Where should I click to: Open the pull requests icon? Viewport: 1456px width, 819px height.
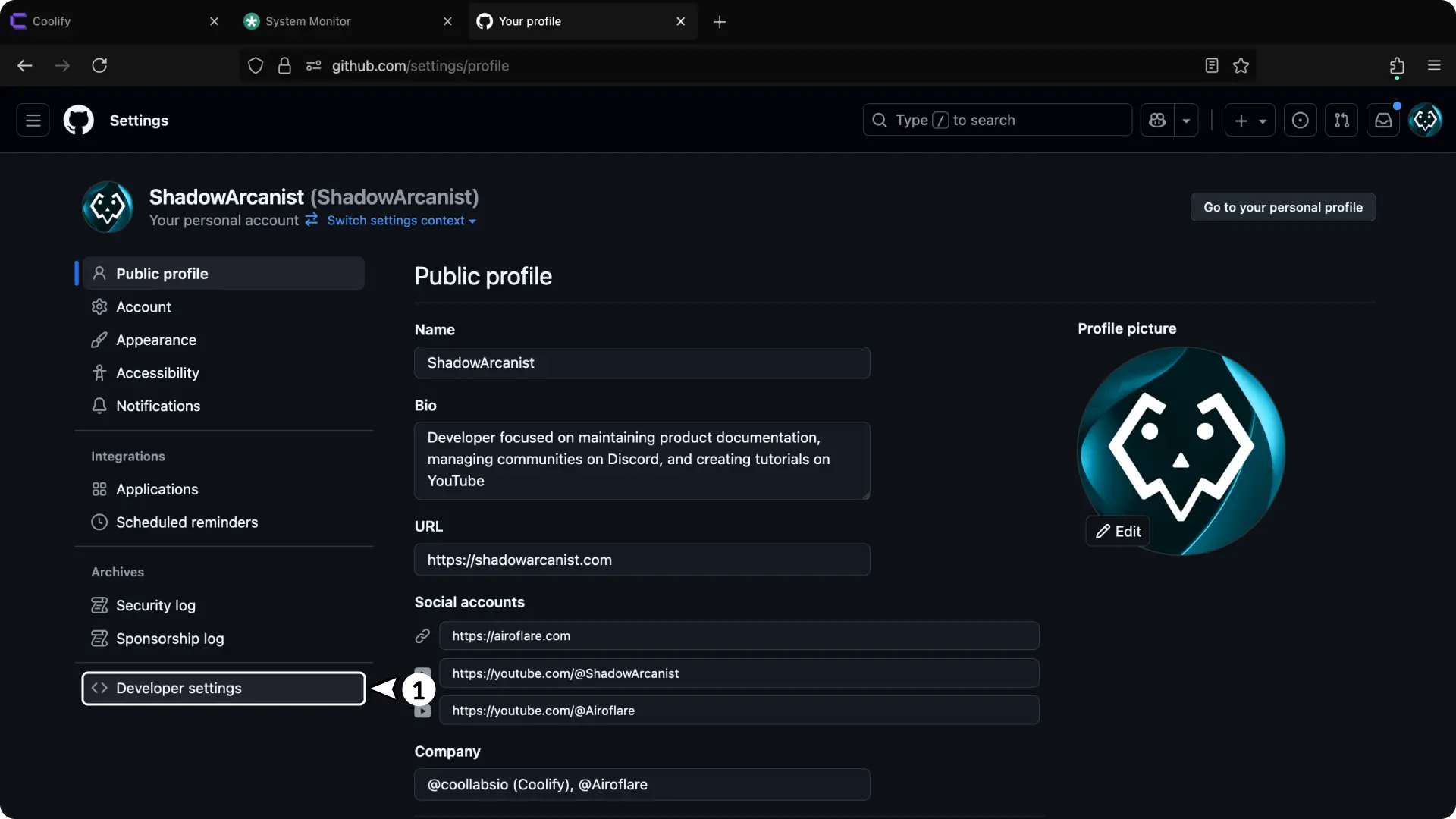[1341, 120]
